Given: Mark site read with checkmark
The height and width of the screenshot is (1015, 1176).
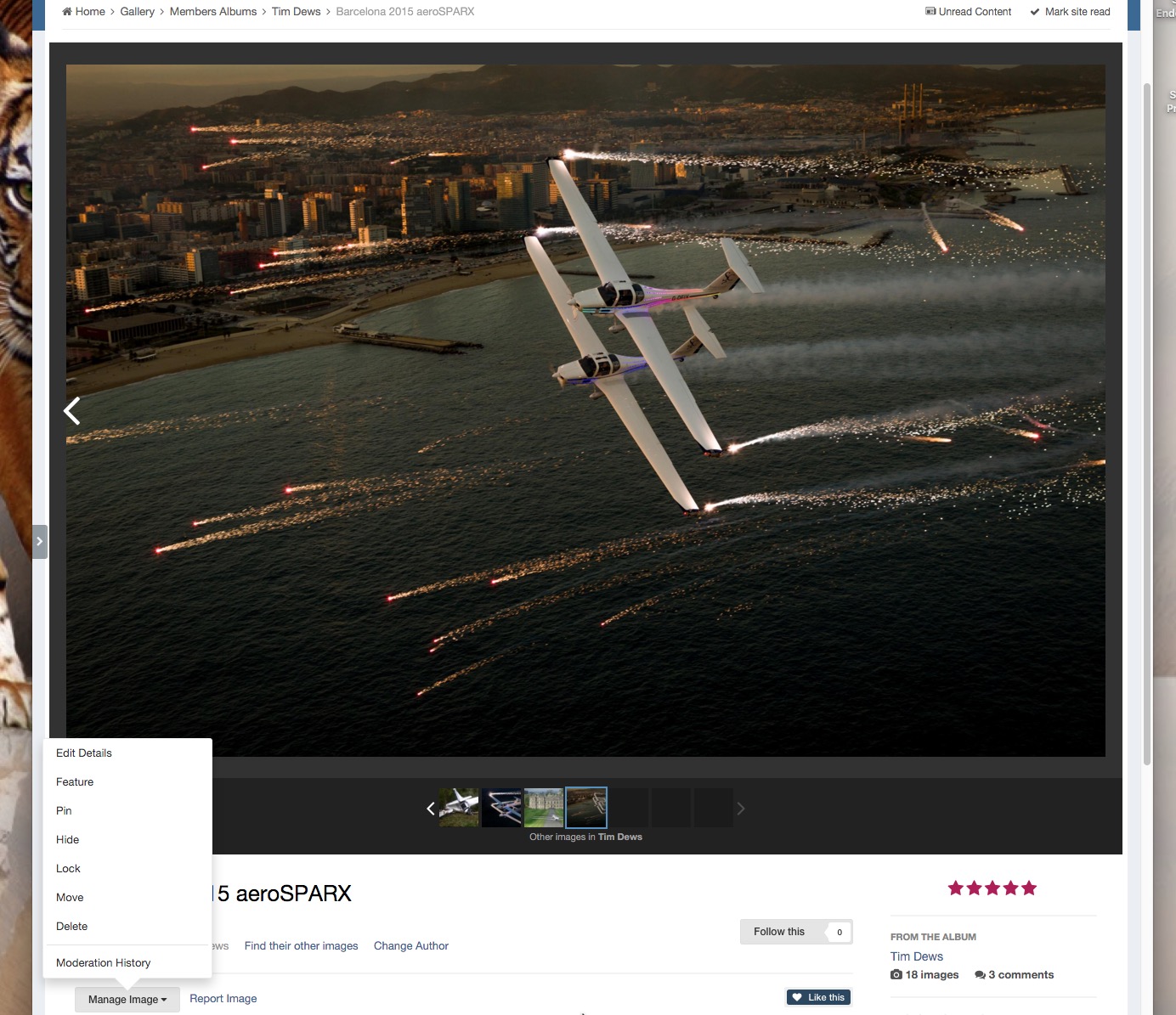Looking at the screenshot, I should coord(1070,12).
